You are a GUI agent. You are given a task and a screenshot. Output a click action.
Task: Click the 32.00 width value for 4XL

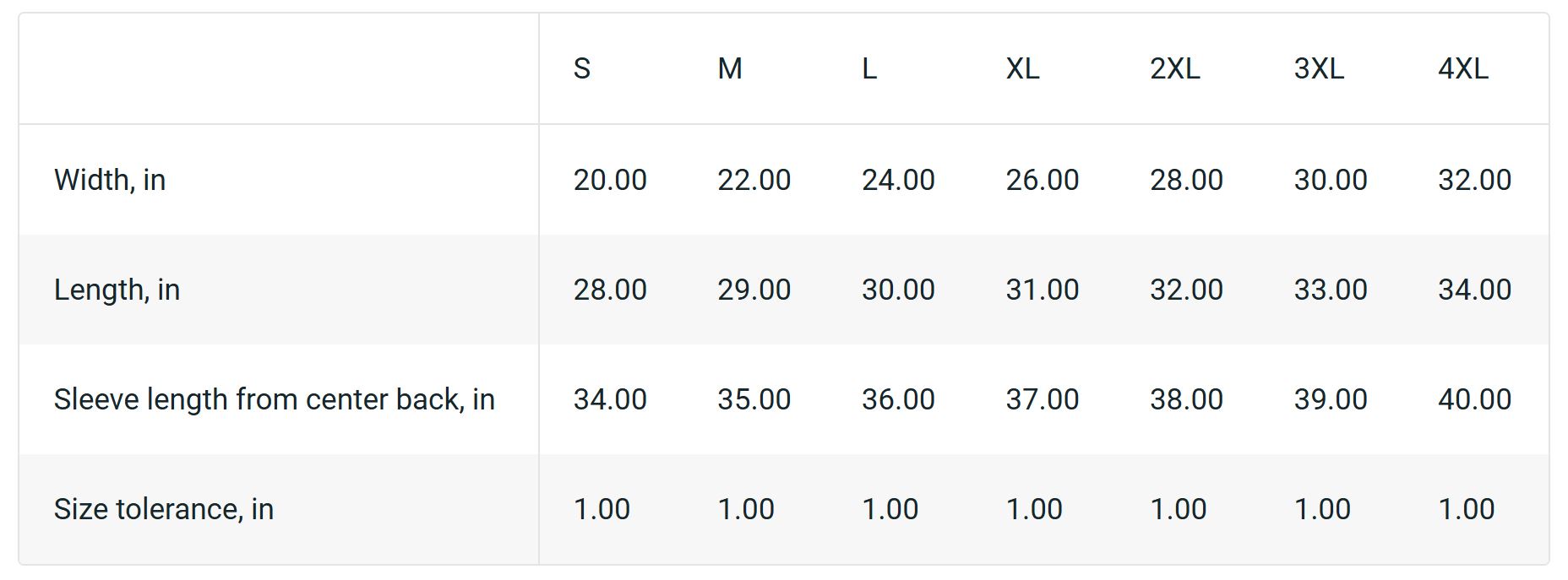1474,180
